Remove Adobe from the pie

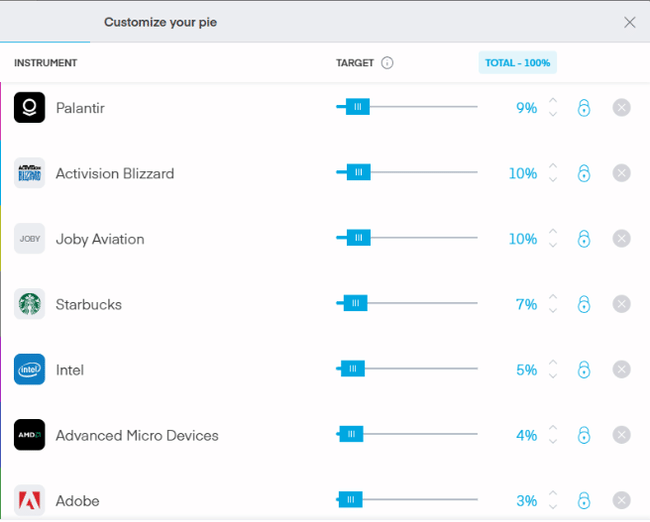pos(621,500)
